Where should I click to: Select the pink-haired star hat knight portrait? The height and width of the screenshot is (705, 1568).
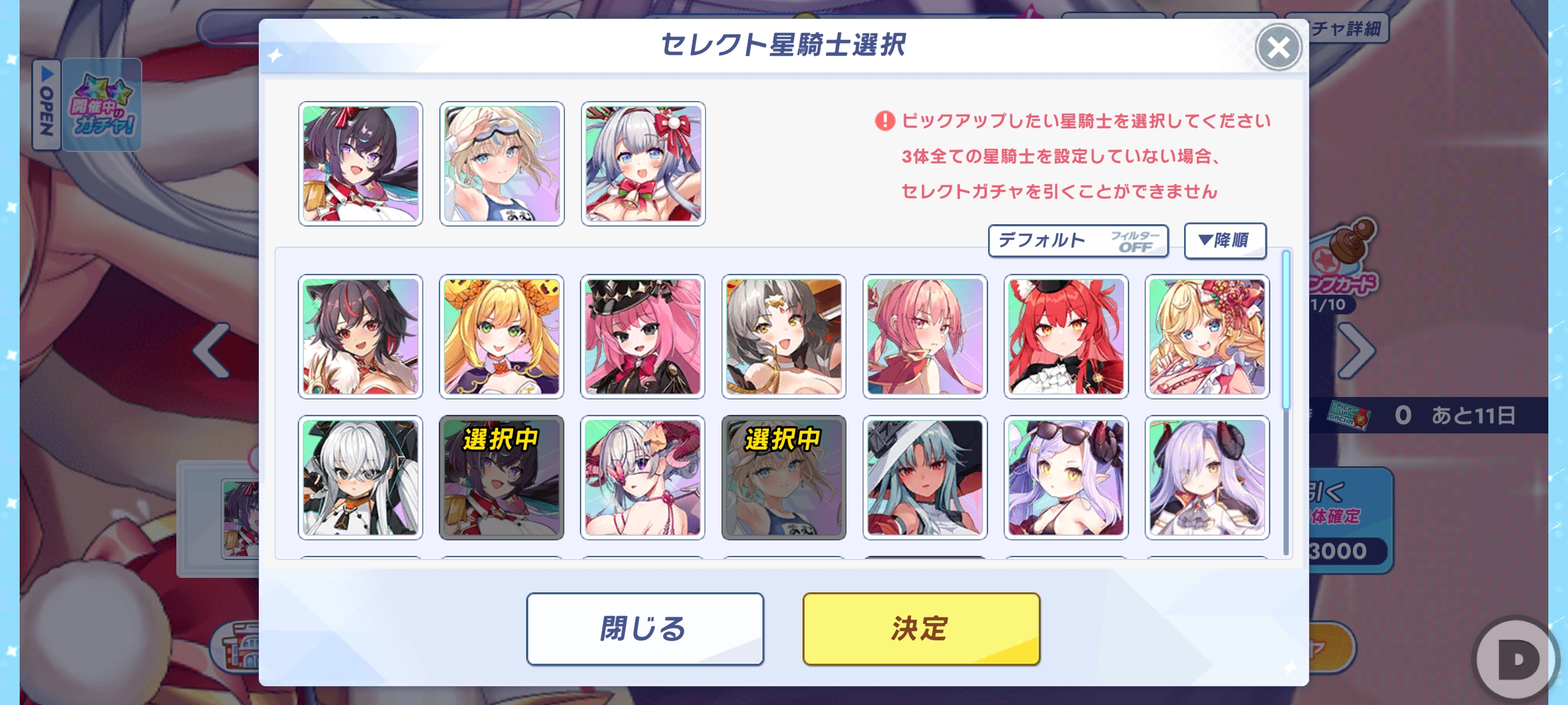coord(642,336)
